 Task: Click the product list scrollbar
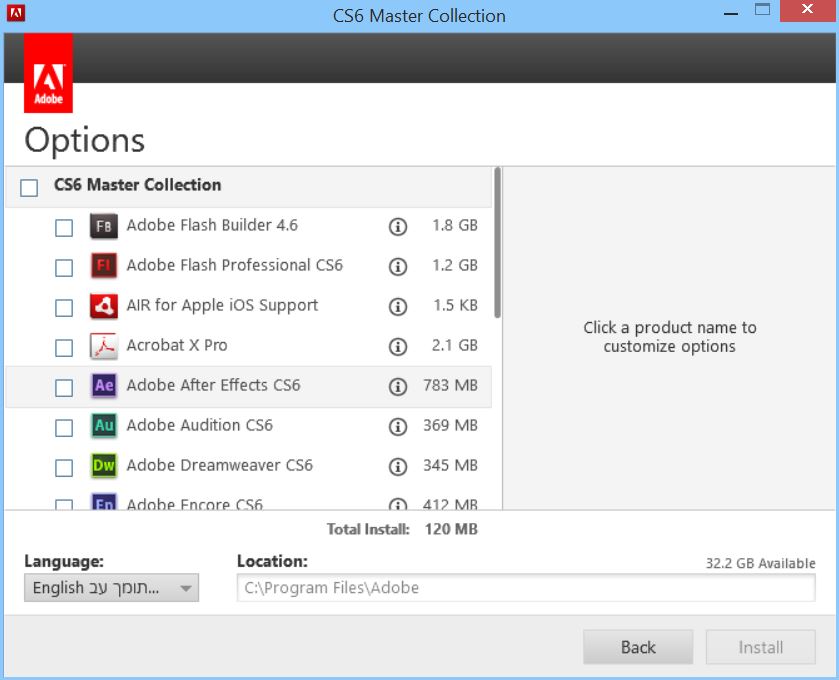[x=498, y=243]
